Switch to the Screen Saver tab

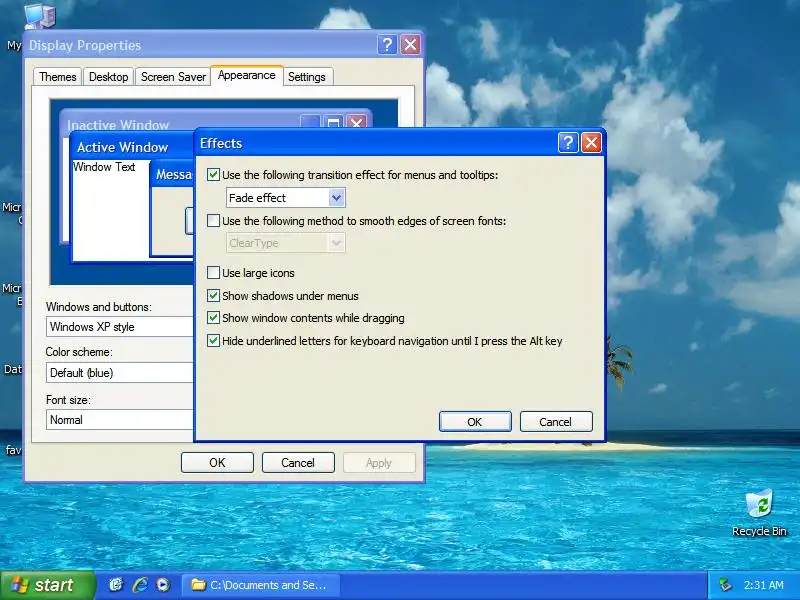point(173,77)
